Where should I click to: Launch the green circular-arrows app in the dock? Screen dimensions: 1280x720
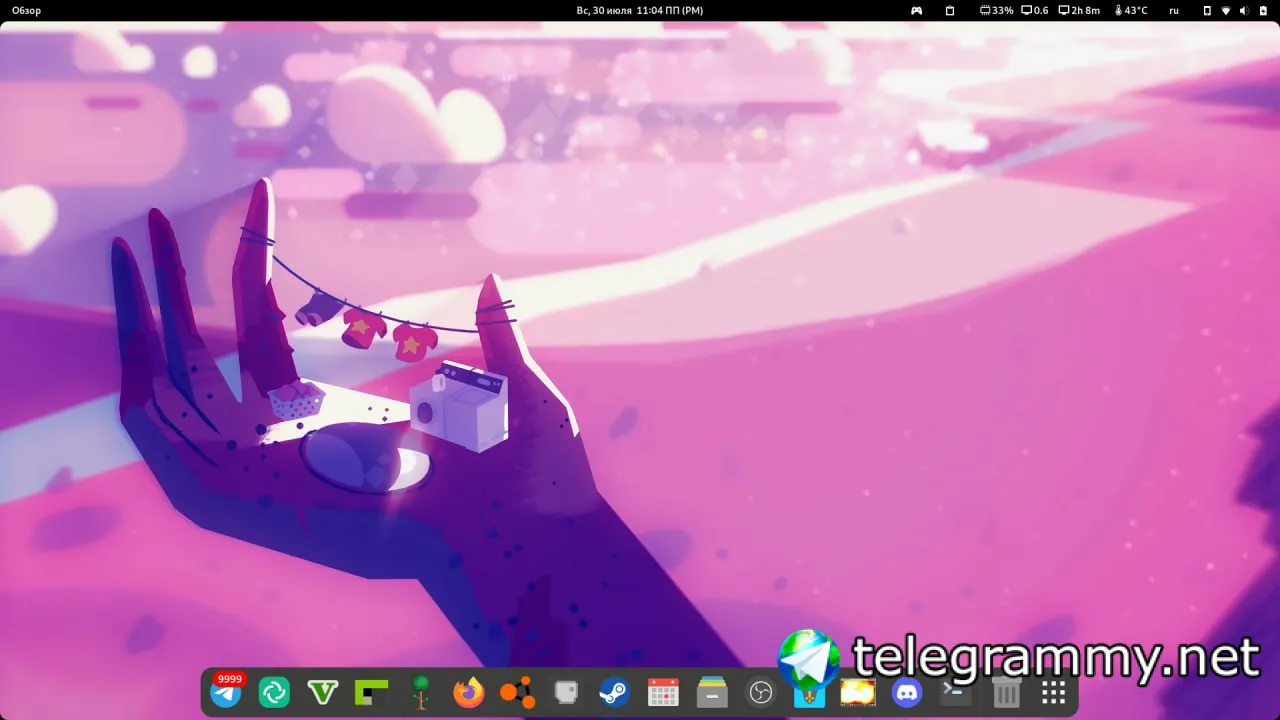click(x=274, y=692)
